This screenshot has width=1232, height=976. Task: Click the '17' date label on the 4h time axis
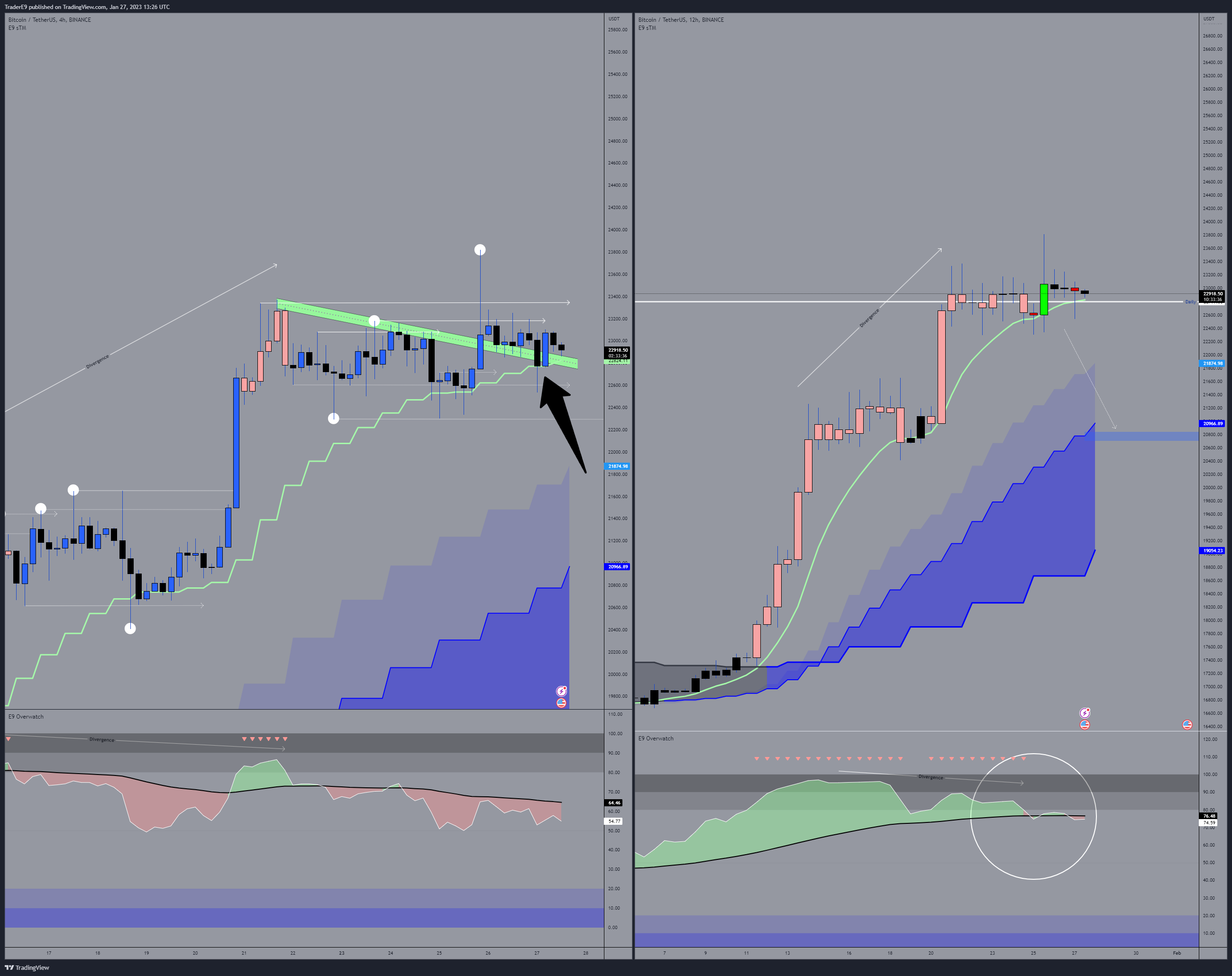[x=48, y=953]
